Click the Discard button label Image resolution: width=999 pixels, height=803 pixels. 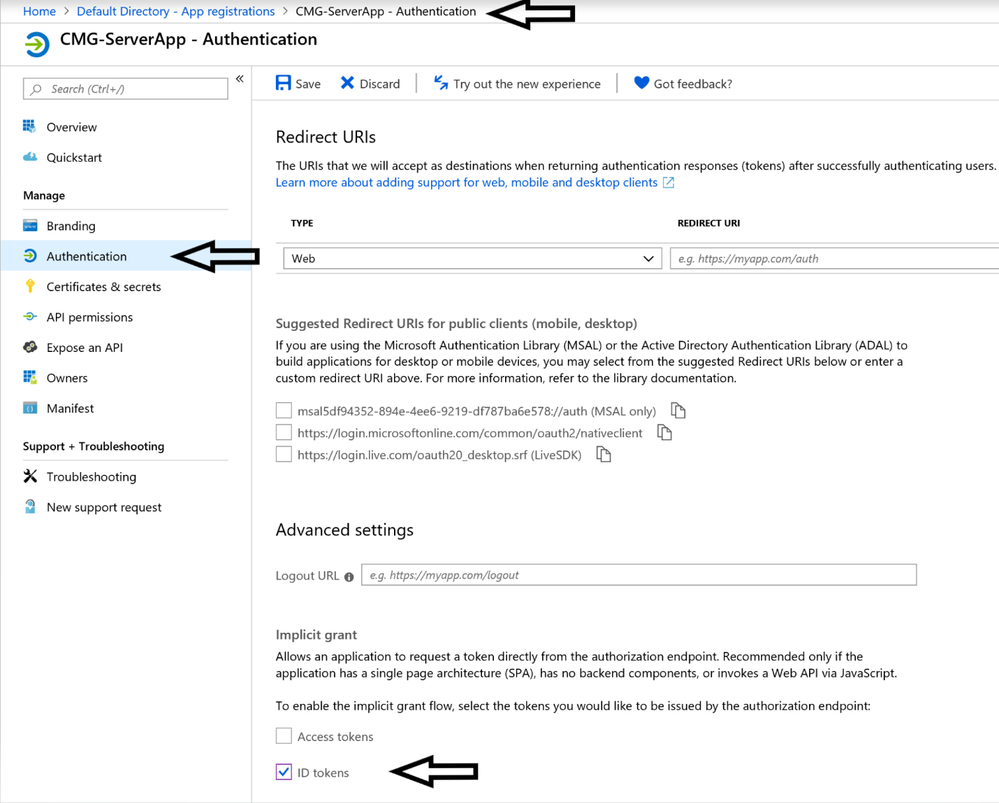(380, 84)
